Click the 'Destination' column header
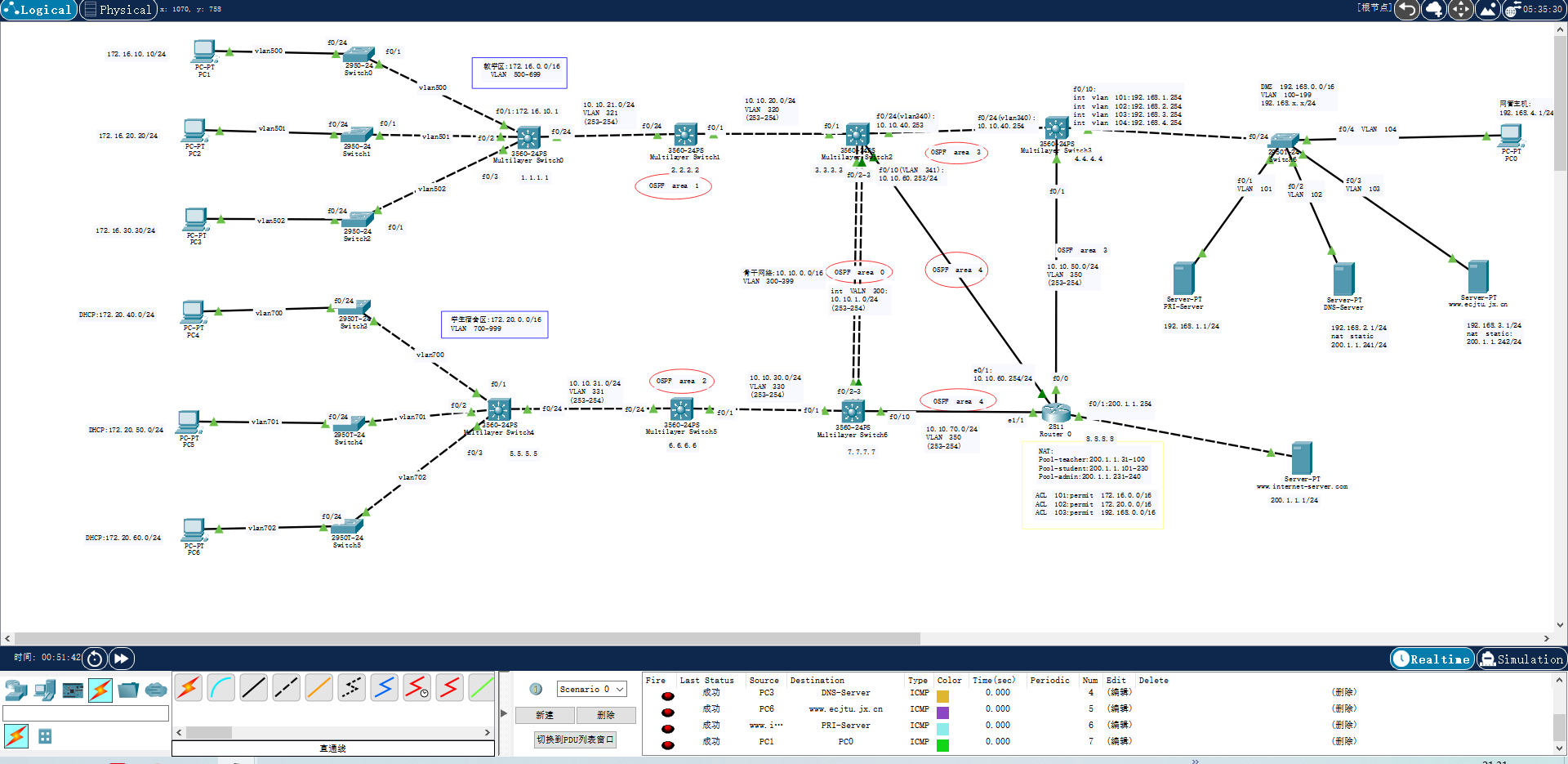 [x=817, y=680]
